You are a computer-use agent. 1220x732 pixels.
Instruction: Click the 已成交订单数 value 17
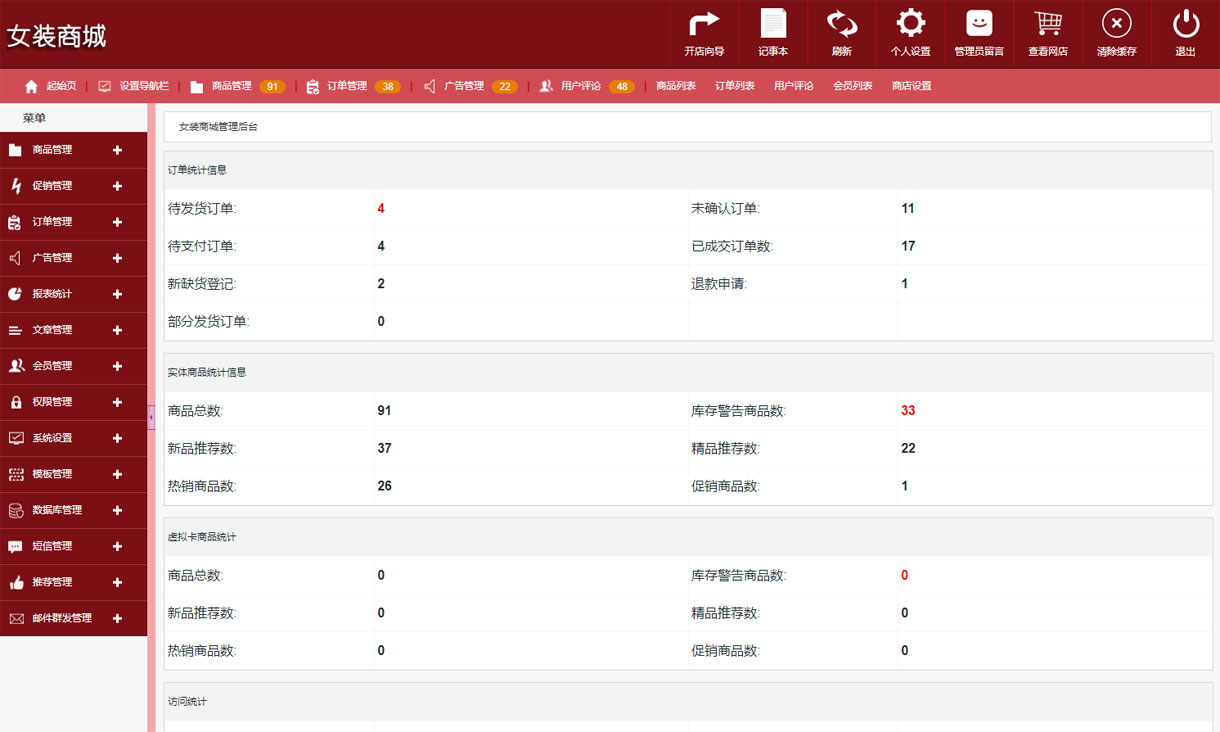[908, 246]
